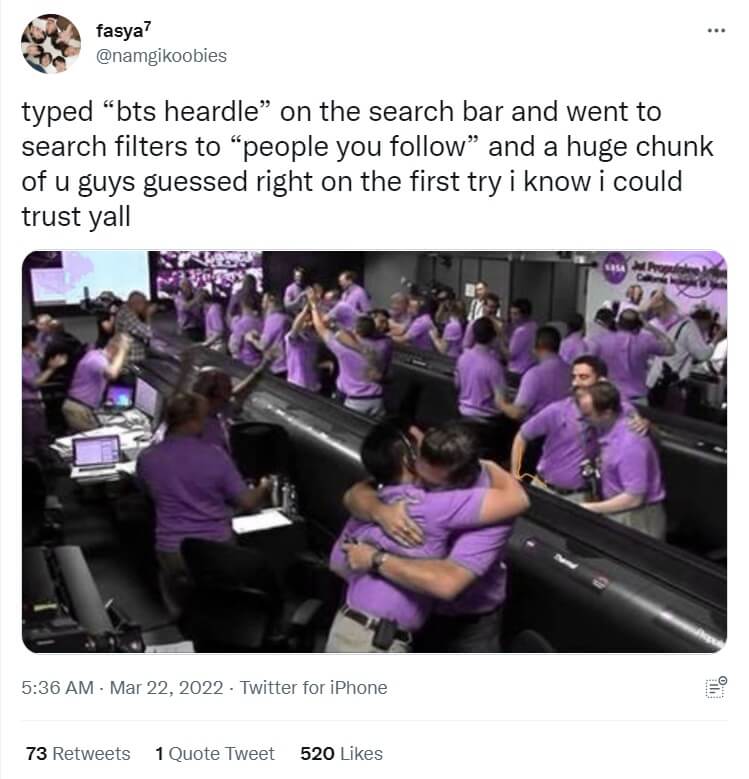Open the attached purple NASA celebration image
This screenshot has width=749, height=779.
click(374, 452)
